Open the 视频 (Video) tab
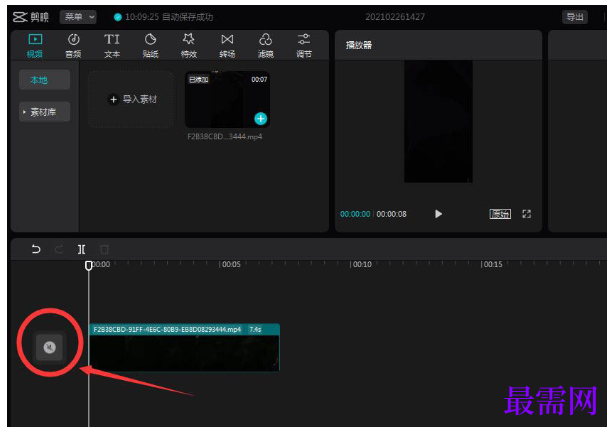 pos(35,46)
